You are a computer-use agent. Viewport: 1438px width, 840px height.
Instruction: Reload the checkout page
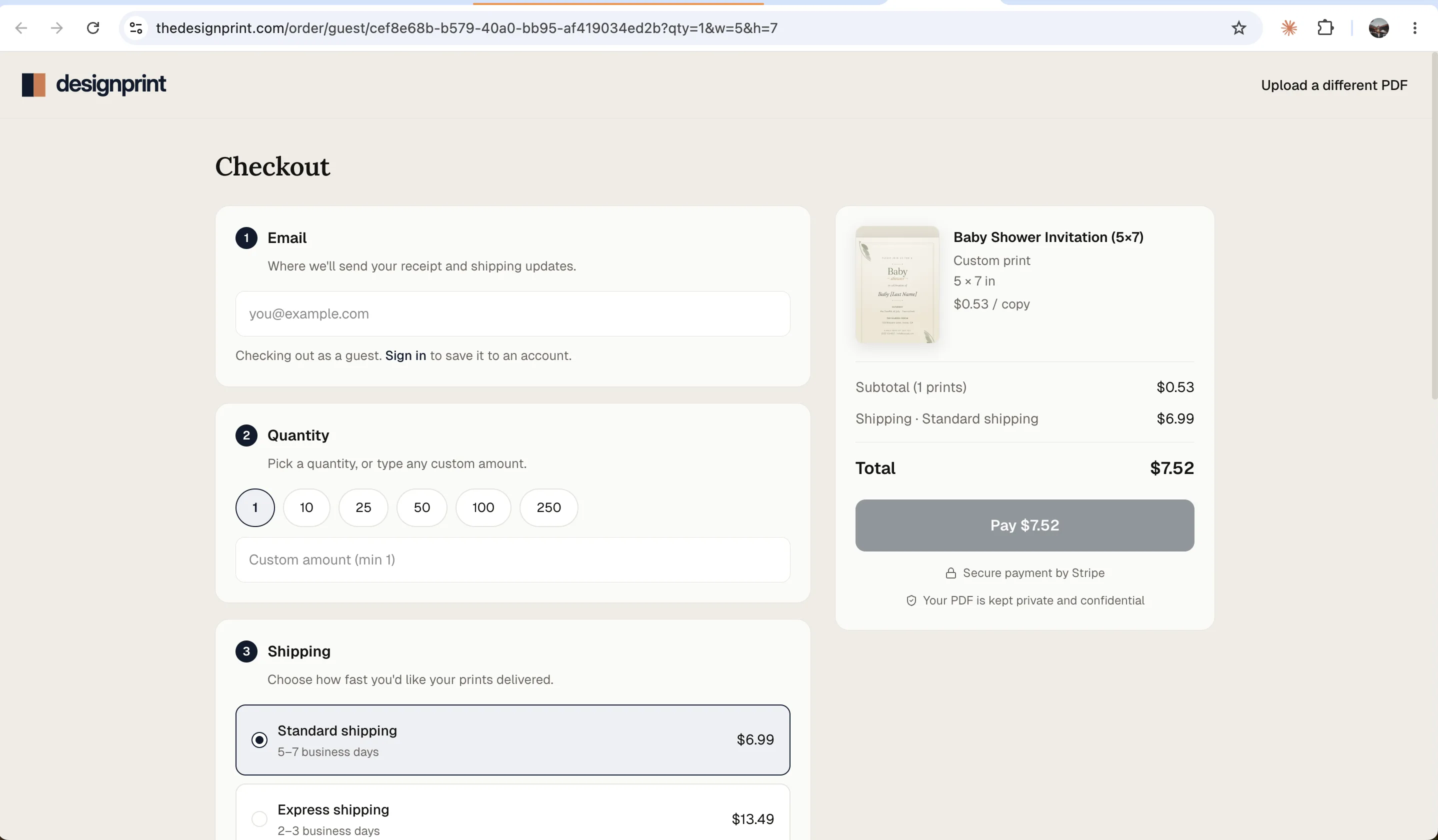(x=93, y=28)
